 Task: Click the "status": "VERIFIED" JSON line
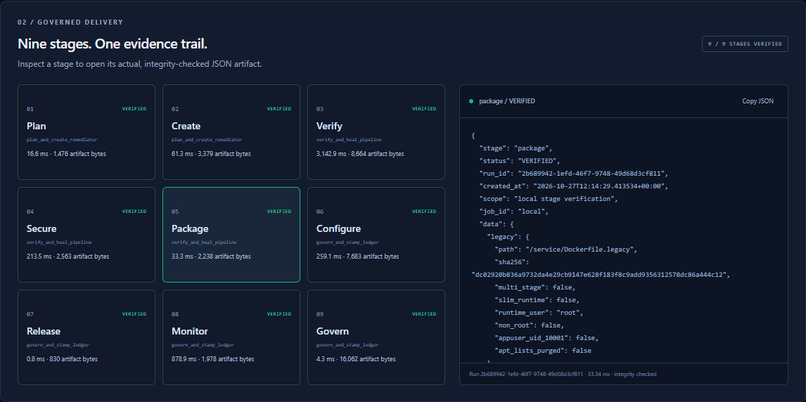tap(520, 161)
